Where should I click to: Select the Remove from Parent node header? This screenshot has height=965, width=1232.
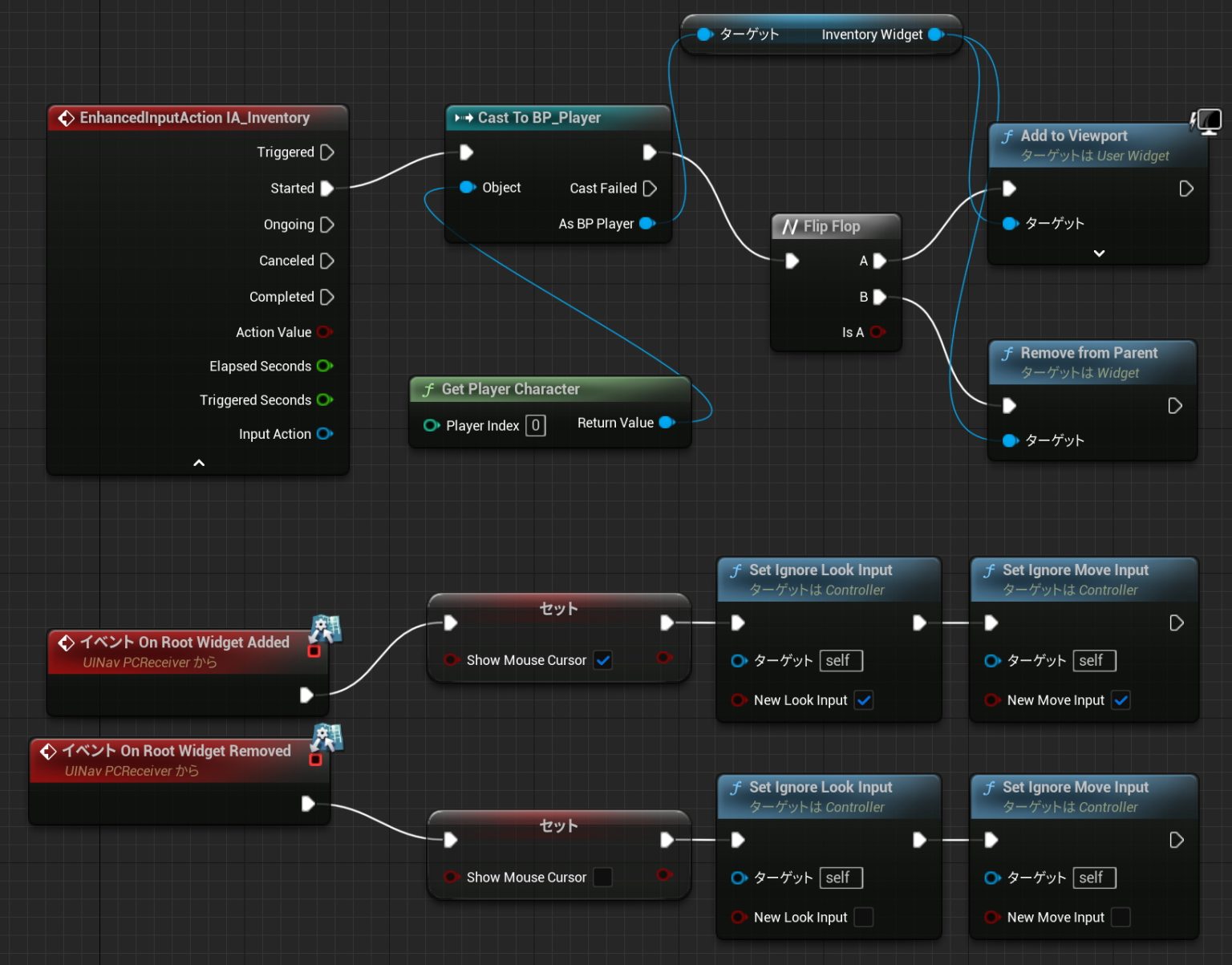[x=1088, y=354]
